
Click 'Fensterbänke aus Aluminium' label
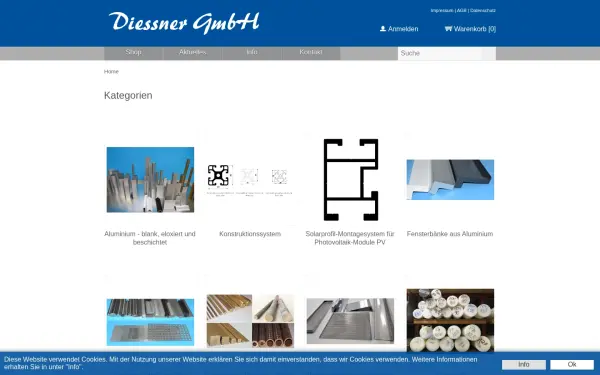[450, 234]
